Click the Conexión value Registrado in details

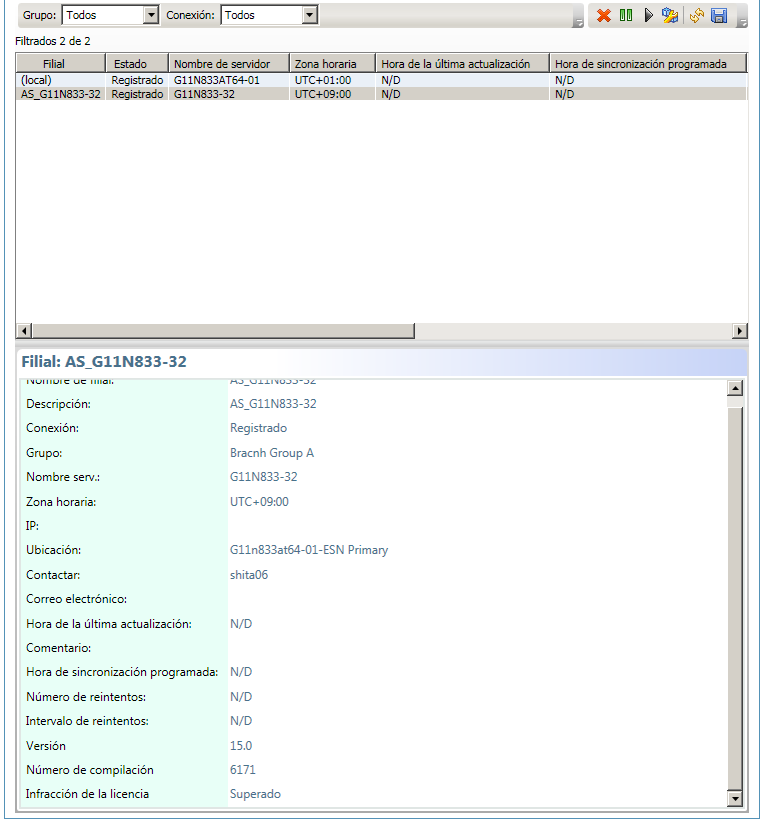point(258,428)
